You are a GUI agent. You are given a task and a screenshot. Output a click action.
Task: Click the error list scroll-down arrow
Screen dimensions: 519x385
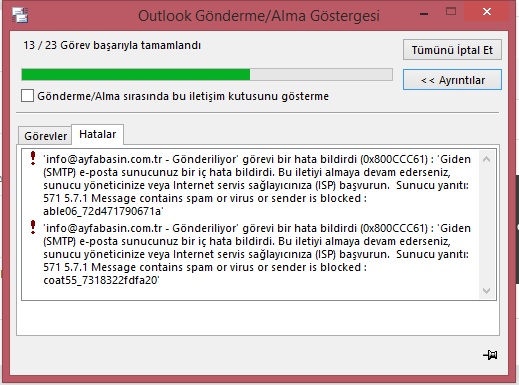point(486,291)
